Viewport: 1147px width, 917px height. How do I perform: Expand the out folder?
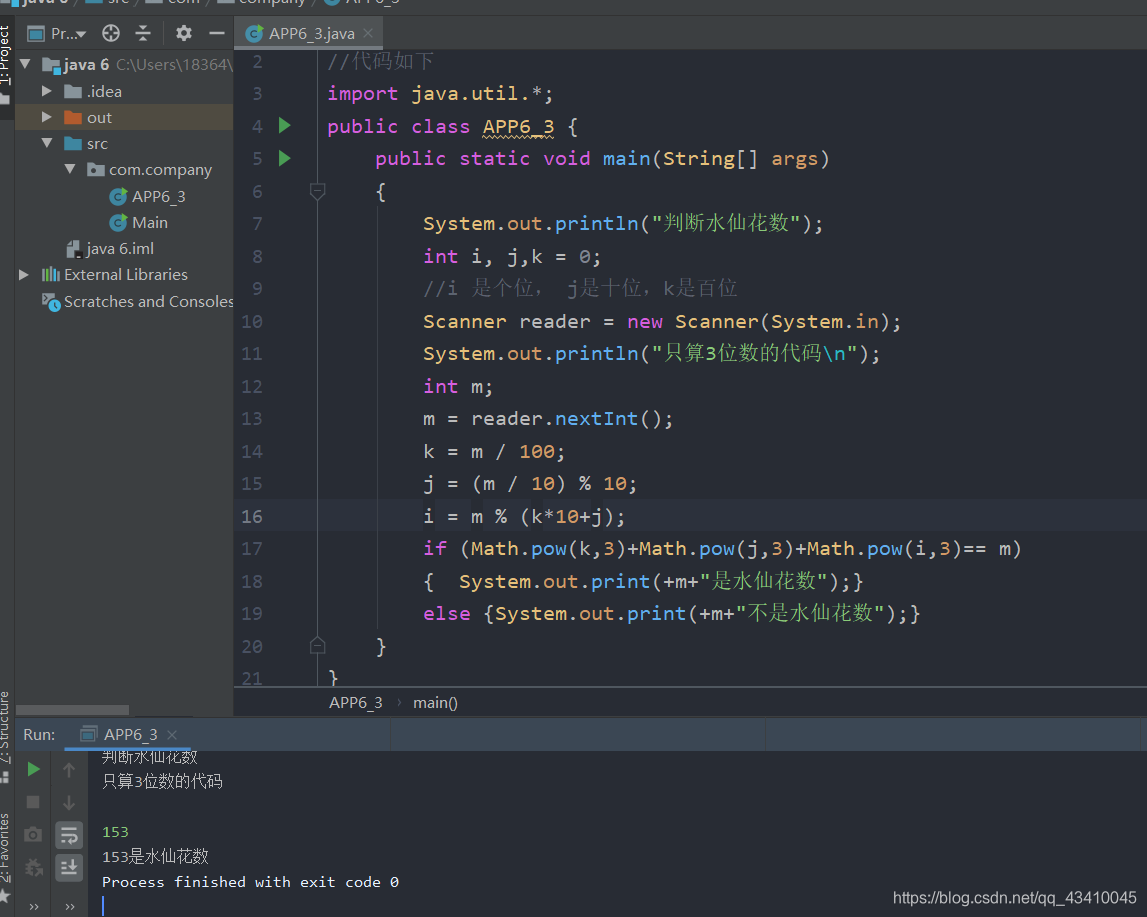47,117
